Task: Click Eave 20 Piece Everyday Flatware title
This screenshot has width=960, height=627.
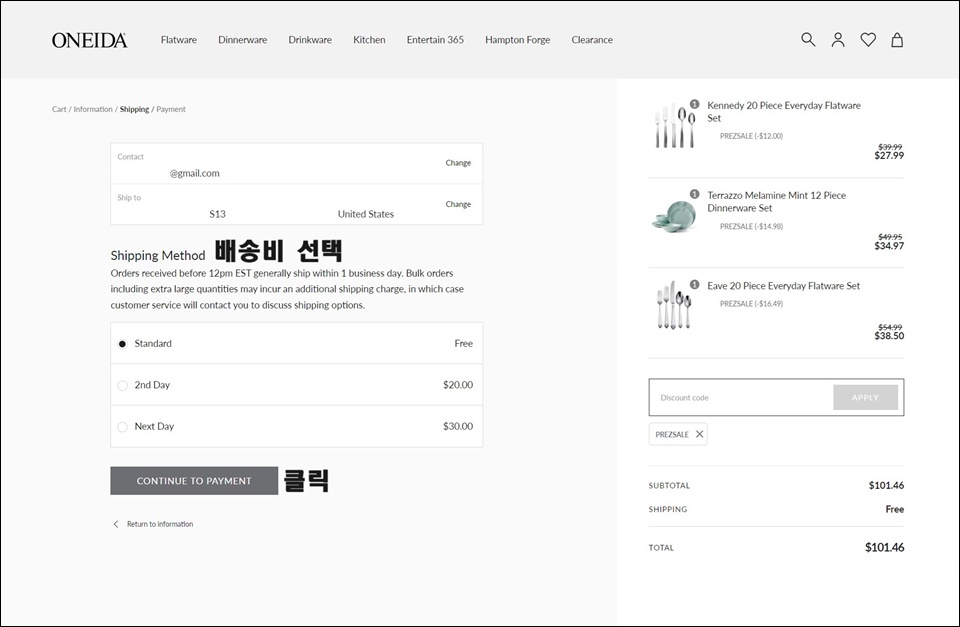Action: pos(784,285)
